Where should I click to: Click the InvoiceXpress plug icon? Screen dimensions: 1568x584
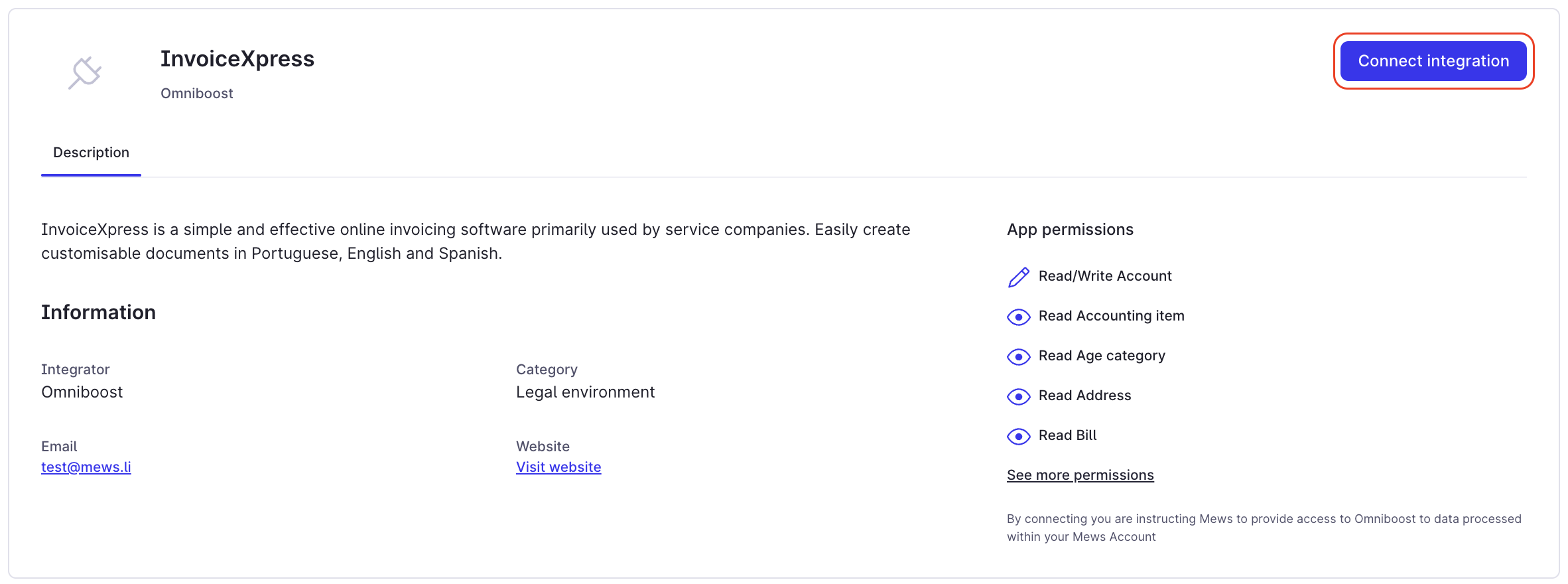[85, 73]
